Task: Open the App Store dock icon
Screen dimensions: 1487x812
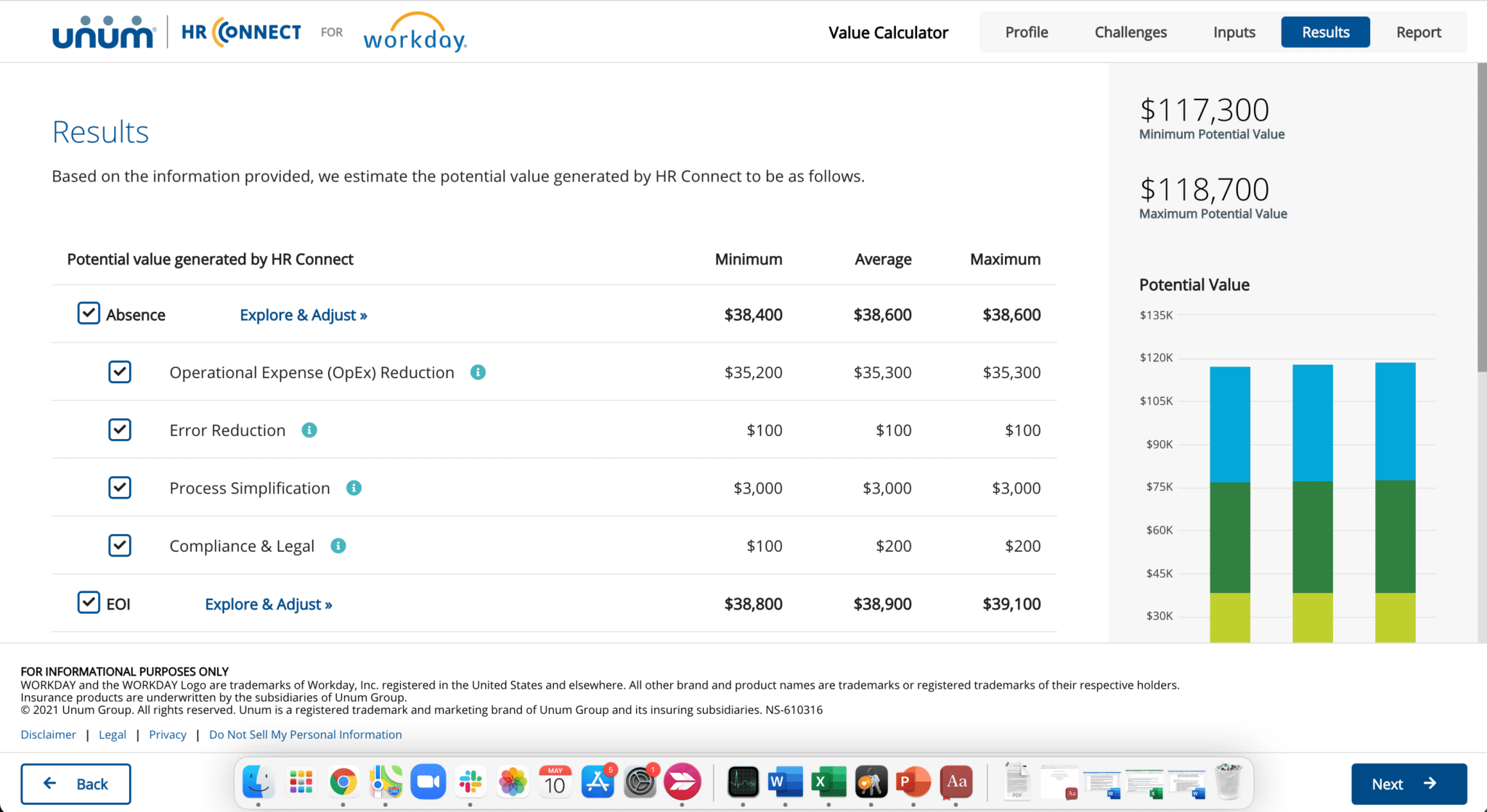Action: [x=598, y=782]
